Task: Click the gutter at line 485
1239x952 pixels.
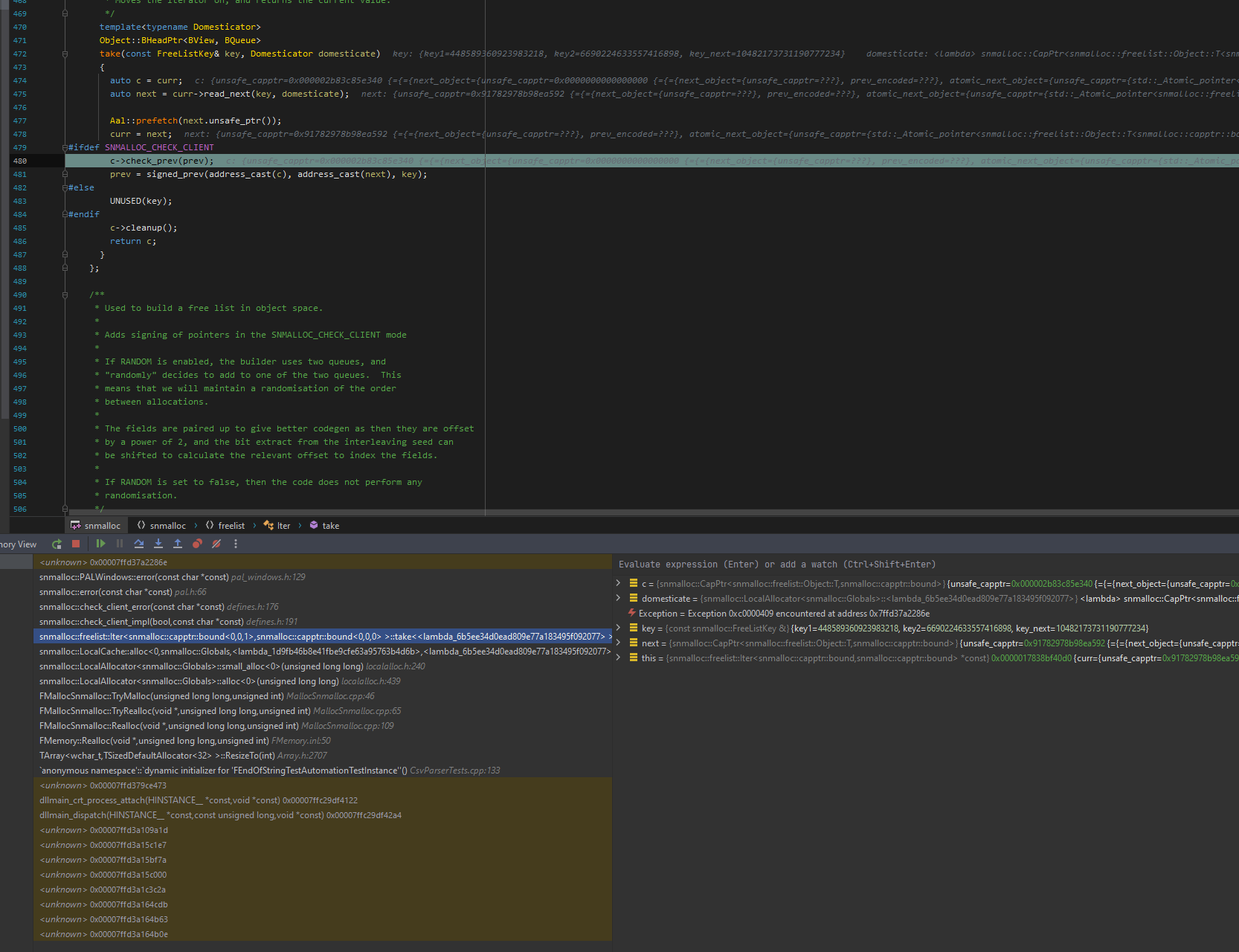Action: [37, 228]
